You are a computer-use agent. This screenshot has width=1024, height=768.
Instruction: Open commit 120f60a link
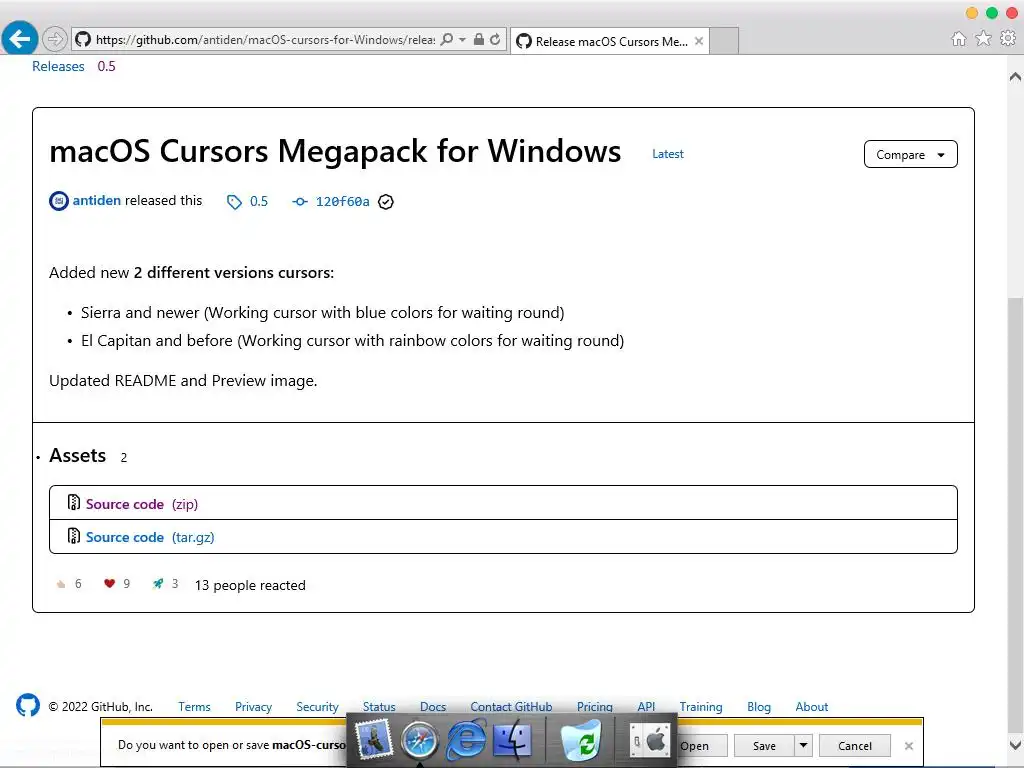pos(342,202)
